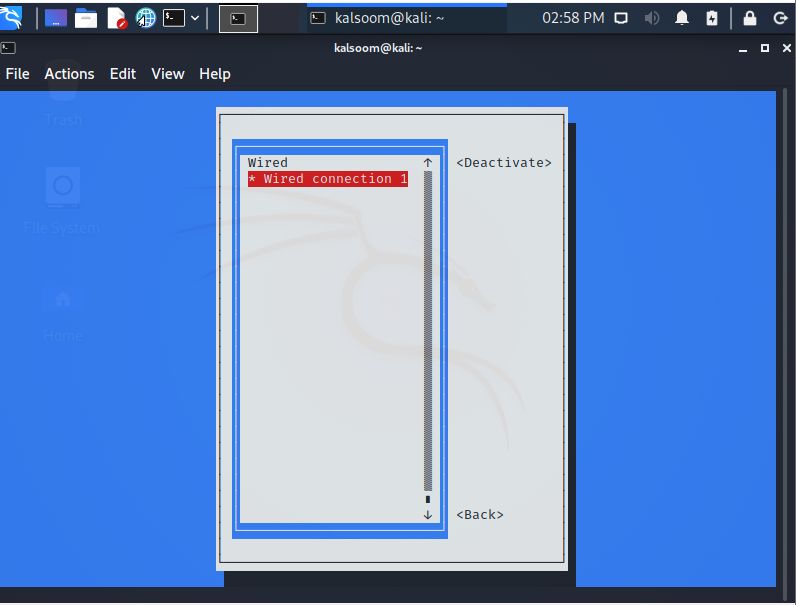
Task: Select Deactivate for the wired connection
Action: tap(504, 162)
